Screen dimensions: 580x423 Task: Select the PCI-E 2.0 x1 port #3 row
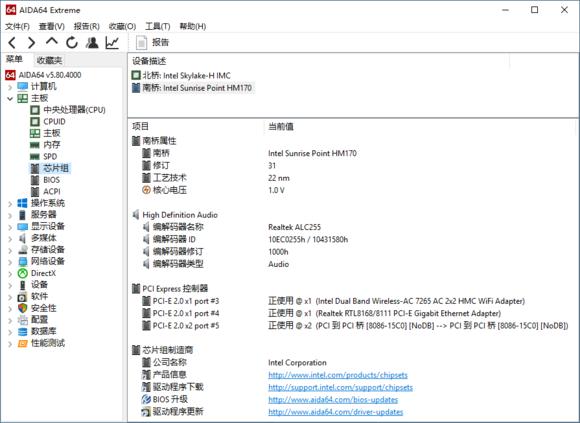point(334,301)
